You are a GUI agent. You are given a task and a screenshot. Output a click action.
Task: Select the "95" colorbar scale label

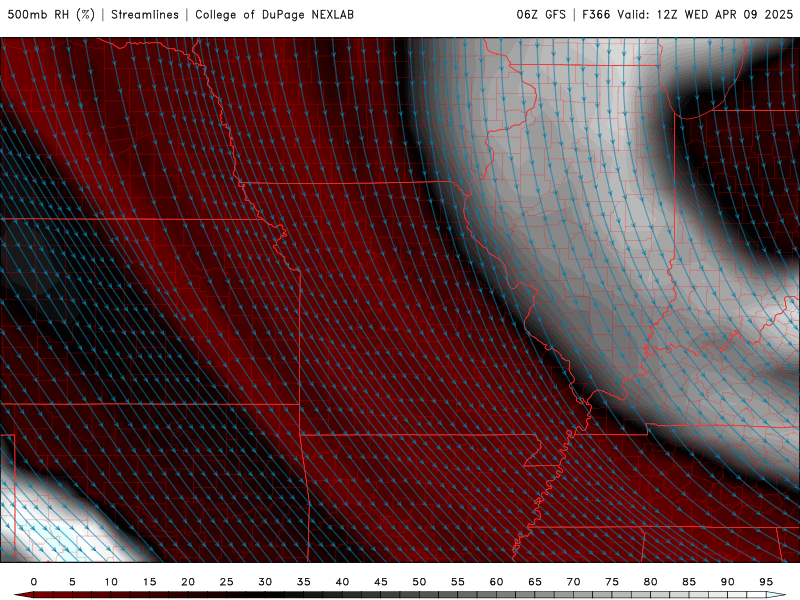(766, 582)
